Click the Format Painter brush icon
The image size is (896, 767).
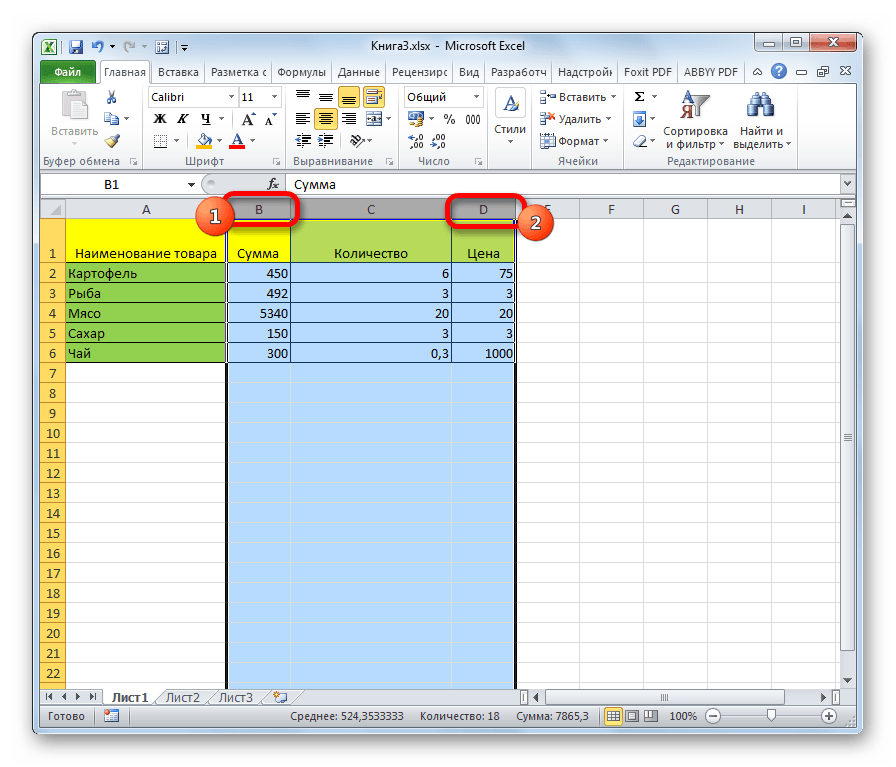(112, 141)
